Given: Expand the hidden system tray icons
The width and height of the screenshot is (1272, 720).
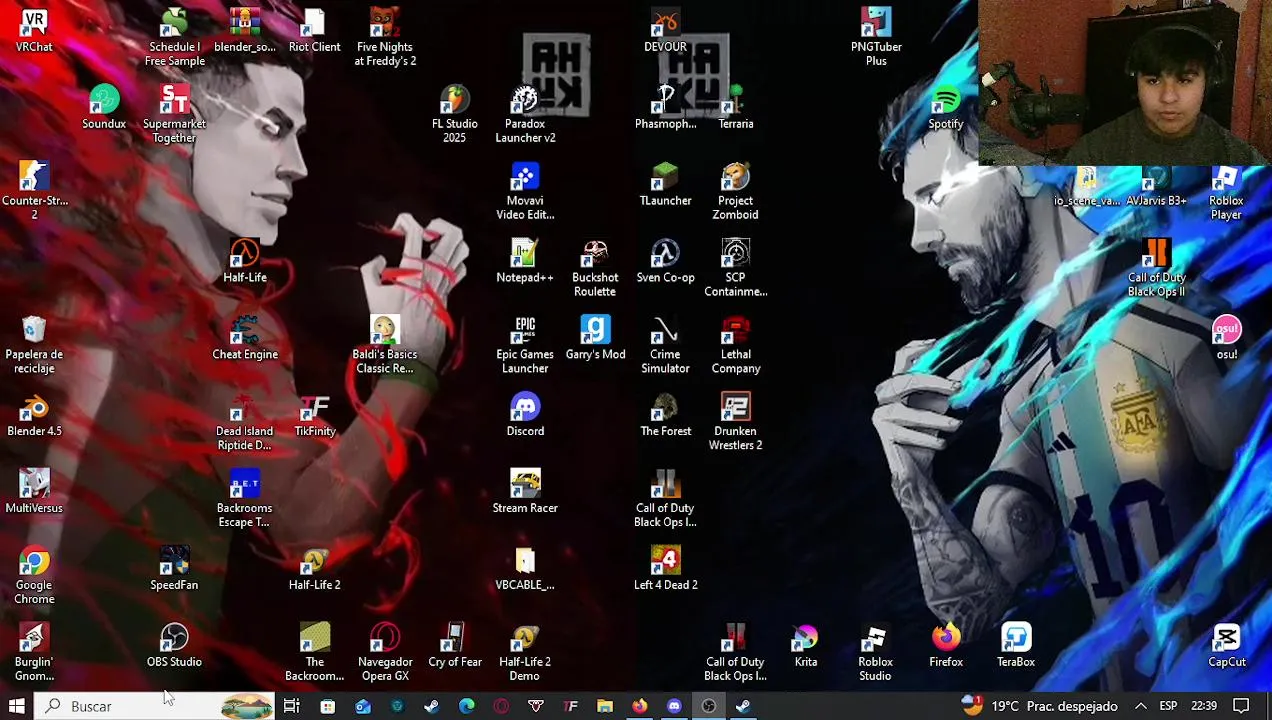Looking at the screenshot, I should 1140,706.
